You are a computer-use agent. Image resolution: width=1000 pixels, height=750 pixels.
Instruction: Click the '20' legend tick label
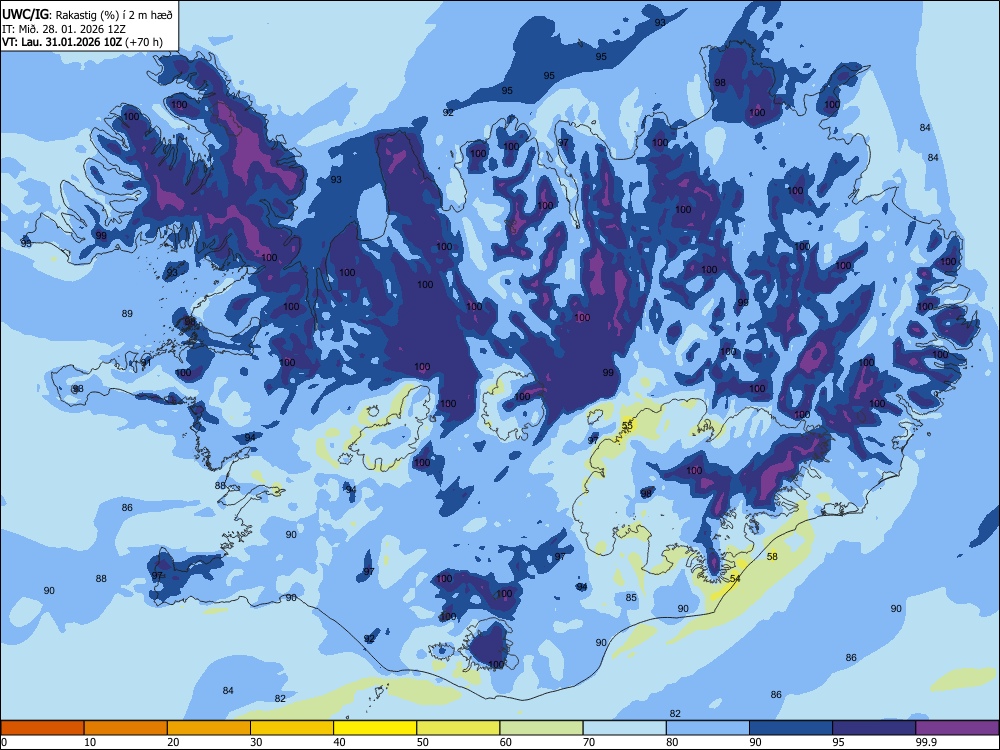173,742
